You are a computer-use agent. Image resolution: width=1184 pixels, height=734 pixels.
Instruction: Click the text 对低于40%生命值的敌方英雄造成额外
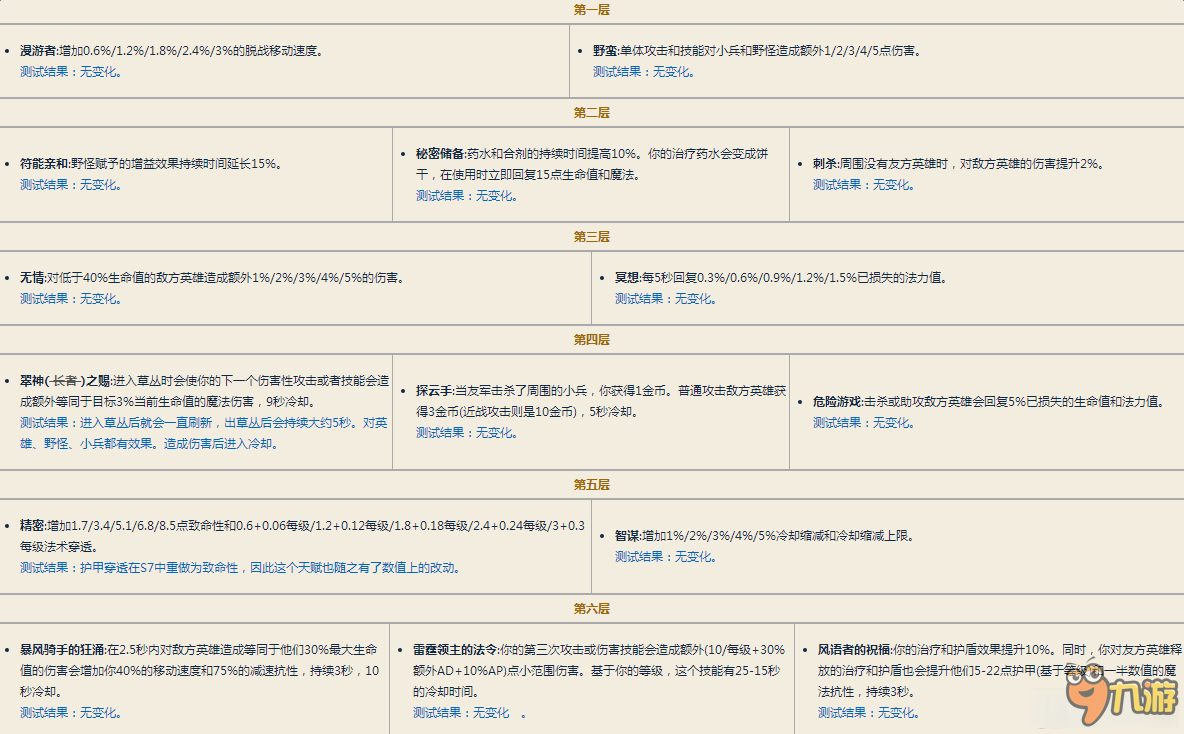coord(149,277)
